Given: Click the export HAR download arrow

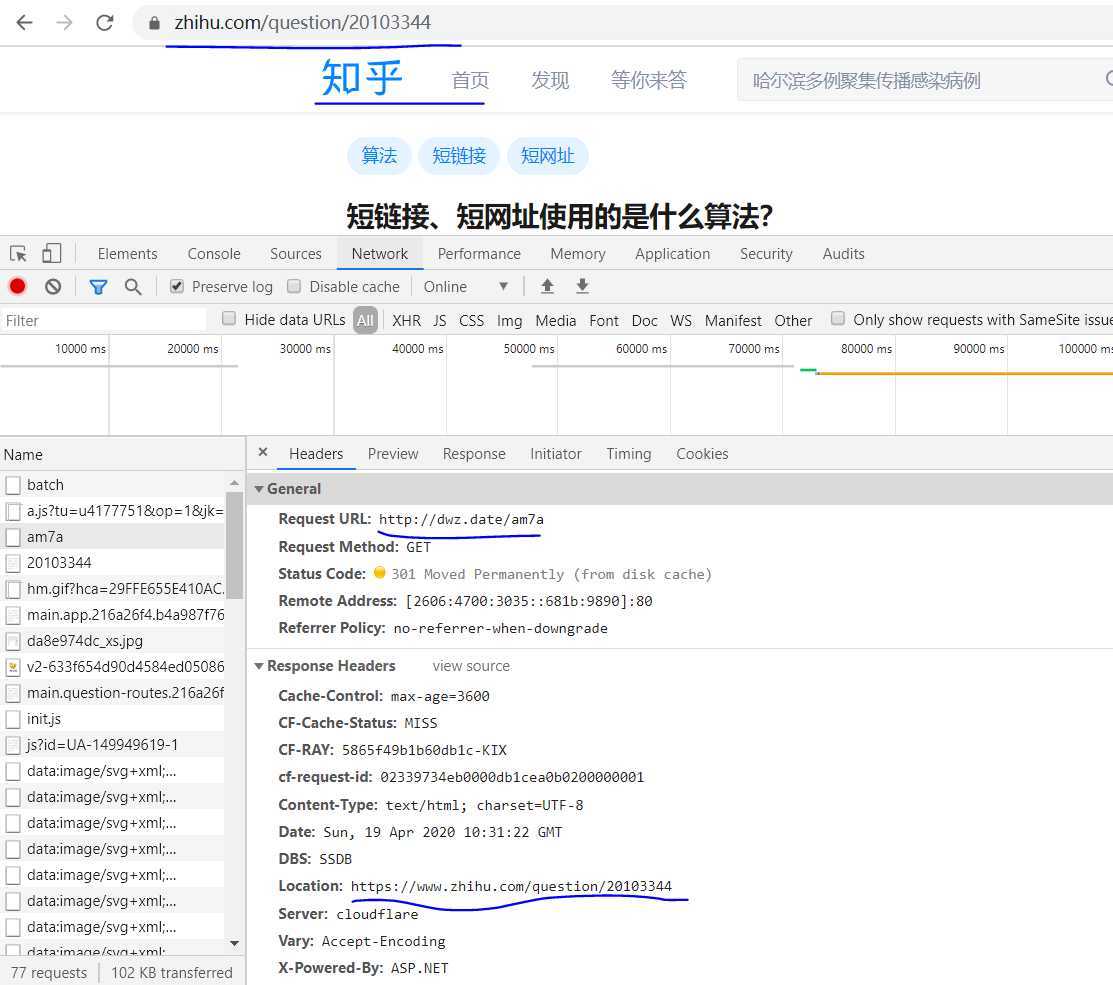Looking at the screenshot, I should [582, 286].
